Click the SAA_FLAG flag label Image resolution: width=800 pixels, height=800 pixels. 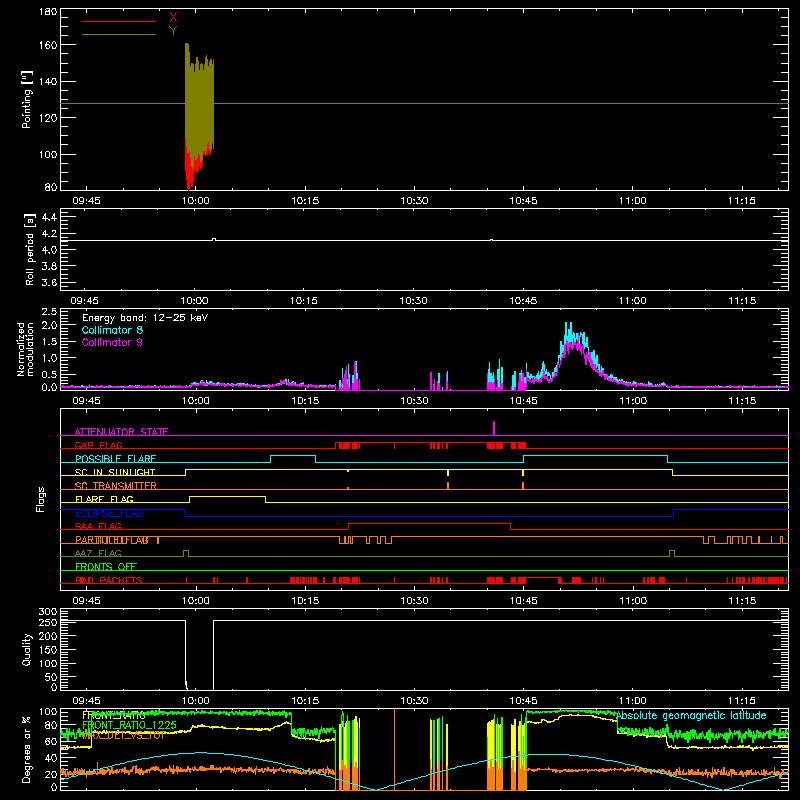click(98, 526)
